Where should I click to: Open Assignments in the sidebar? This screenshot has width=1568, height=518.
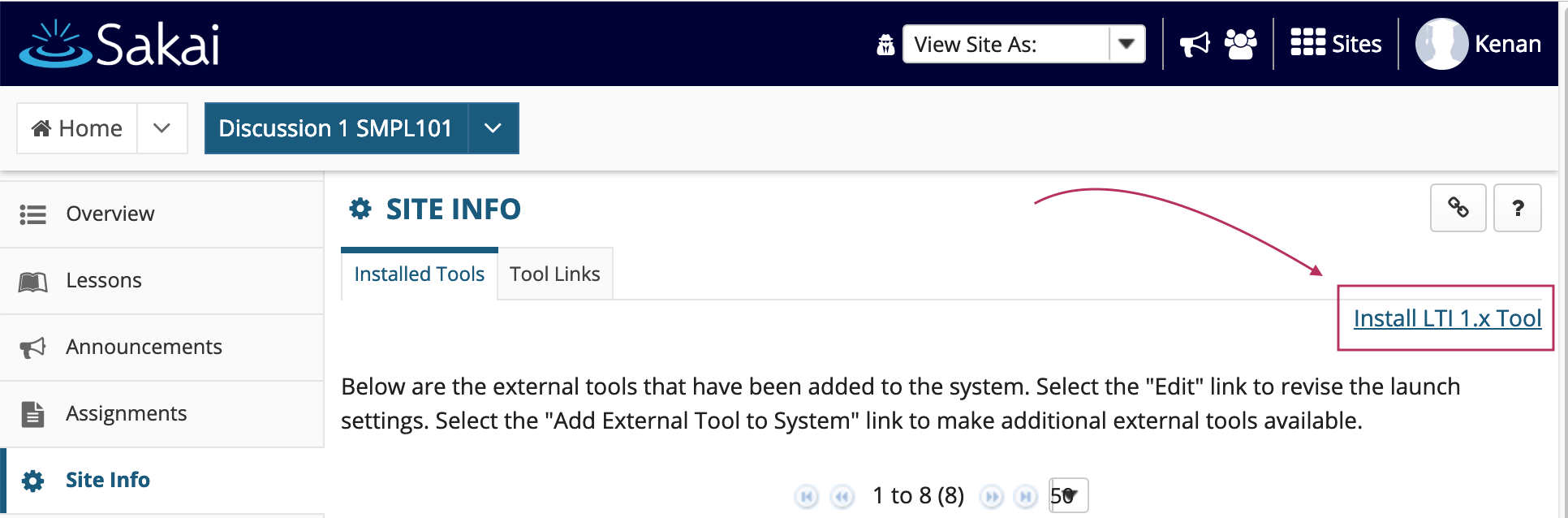tap(162, 414)
